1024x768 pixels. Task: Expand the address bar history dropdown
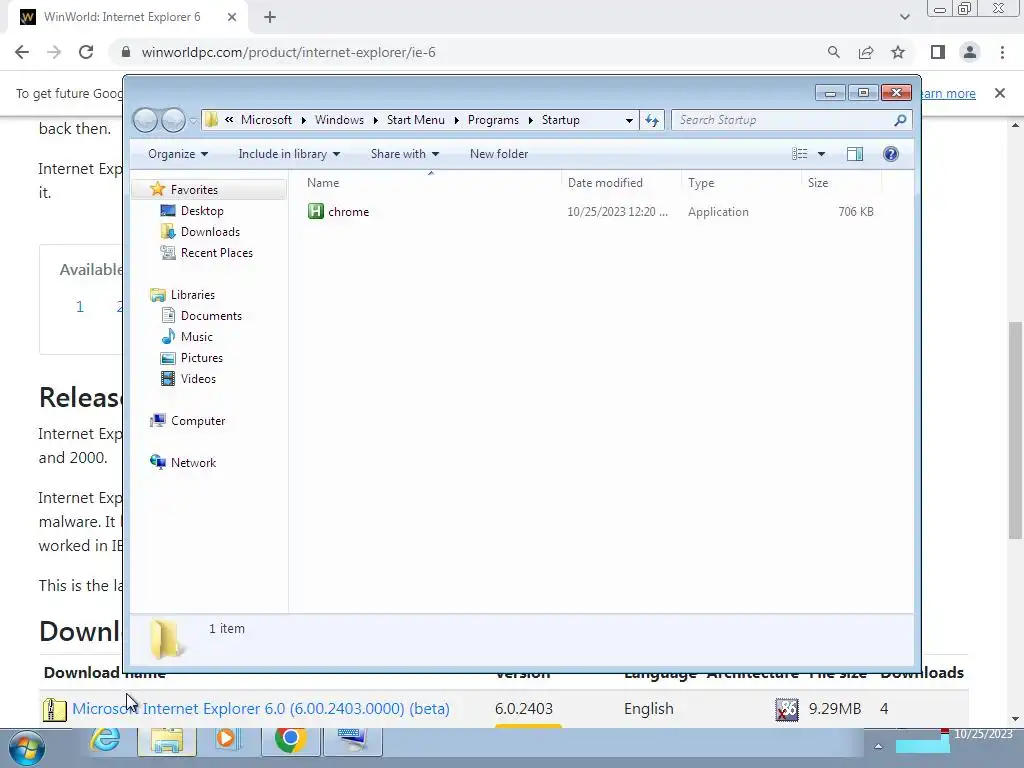(629, 120)
